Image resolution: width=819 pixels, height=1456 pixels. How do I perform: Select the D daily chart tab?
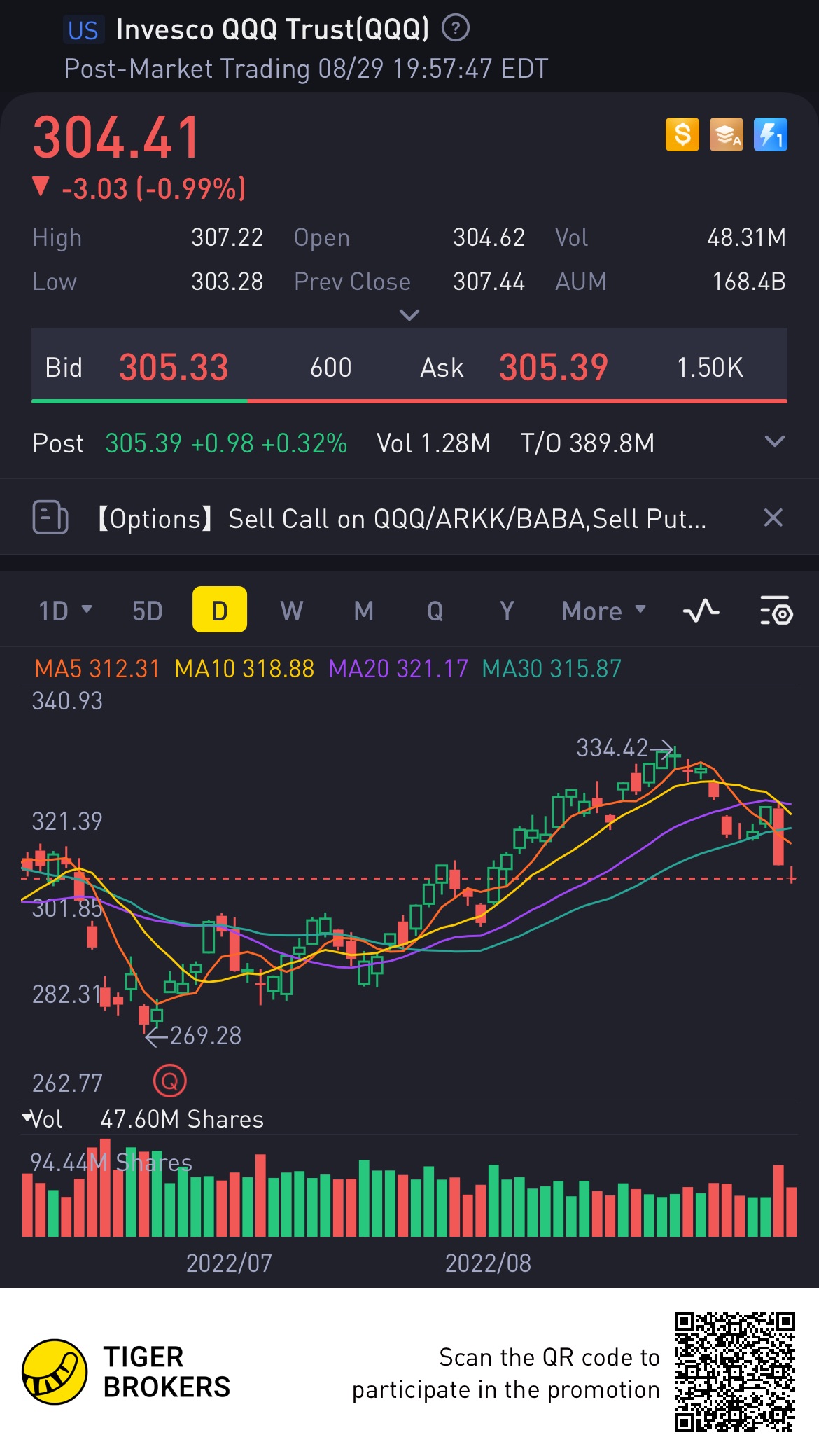pos(220,610)
